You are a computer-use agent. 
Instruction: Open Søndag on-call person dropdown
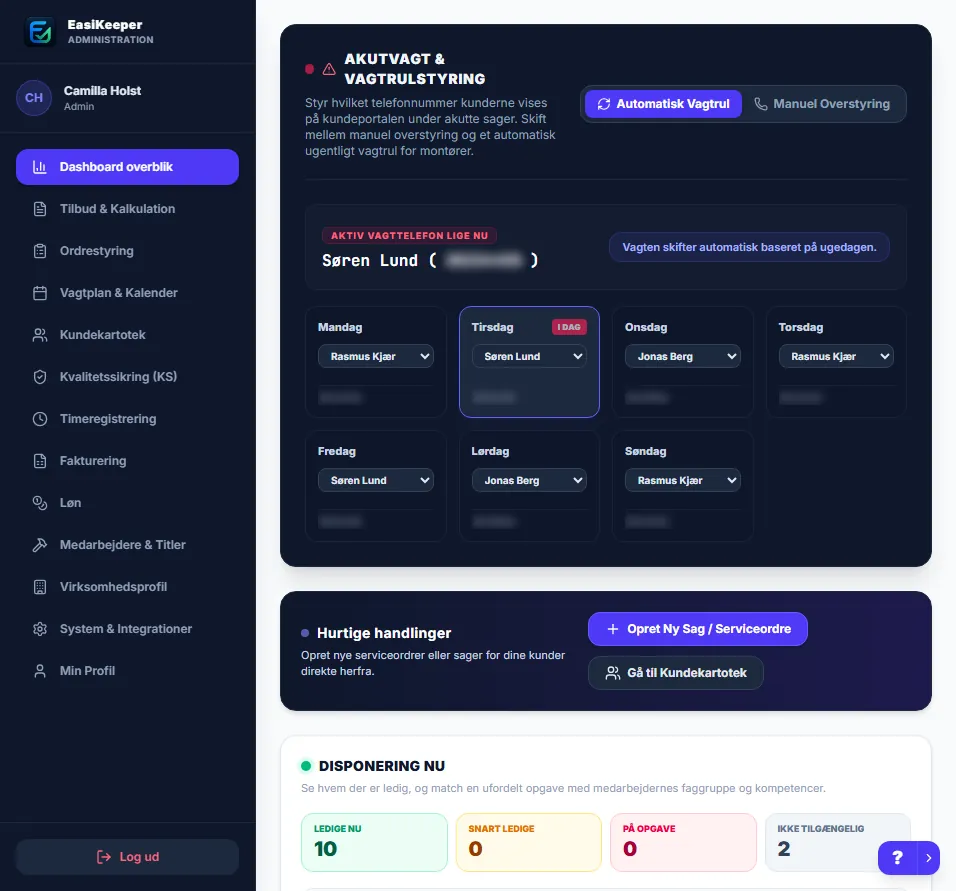pyautogui.click(x=683, y=481)
